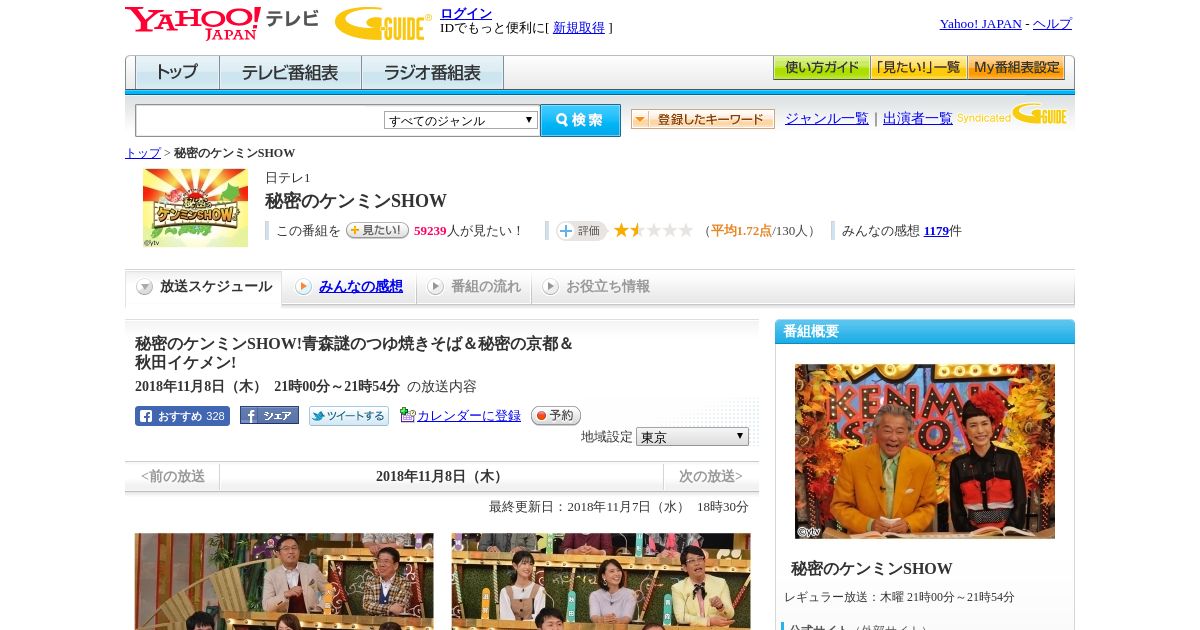1200x630 pixels.
Task: Go to <前の放送 previous broadcast
Action: pos(173,477)
